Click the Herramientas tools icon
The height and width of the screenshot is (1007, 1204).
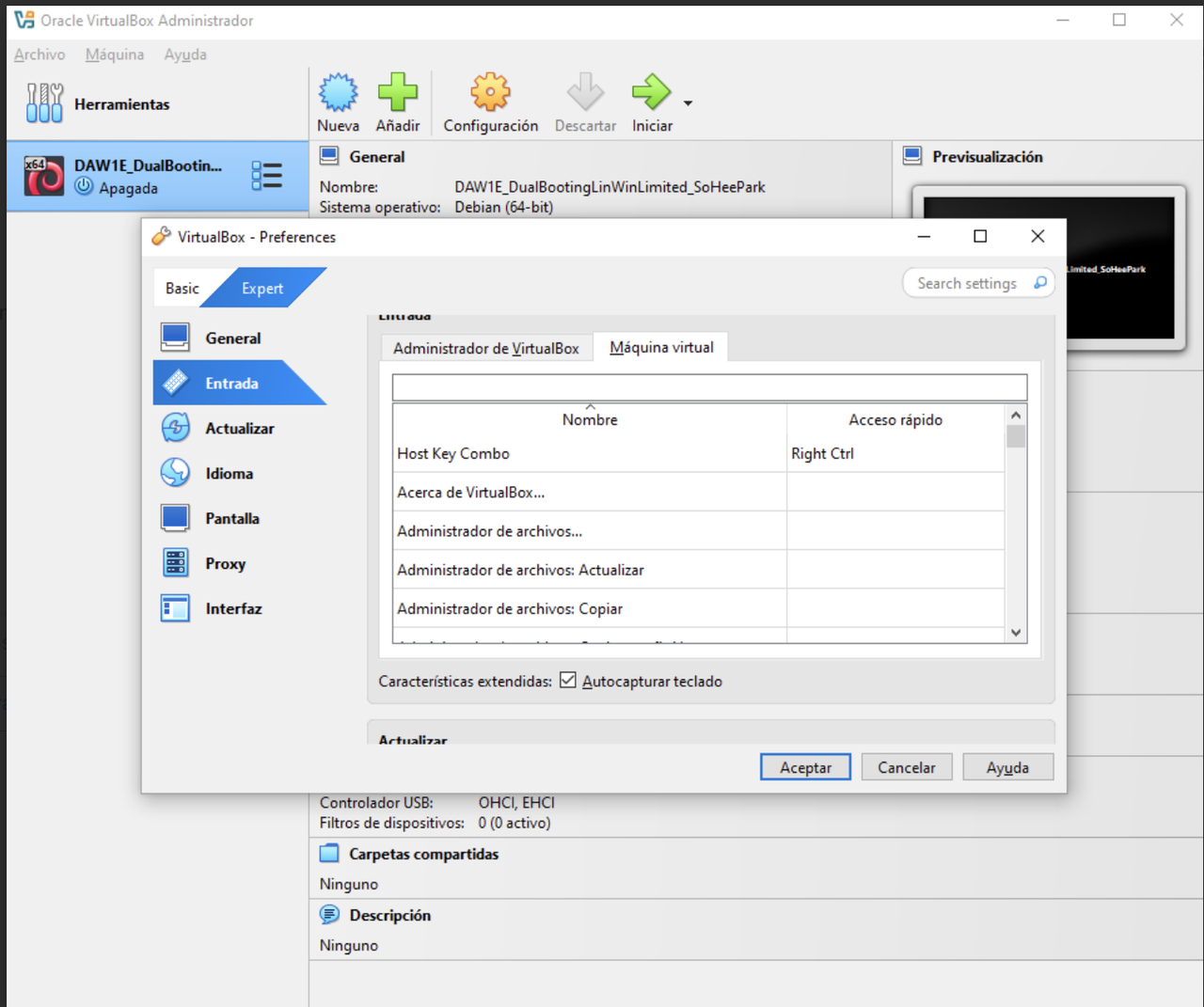(x=43, y=102)
